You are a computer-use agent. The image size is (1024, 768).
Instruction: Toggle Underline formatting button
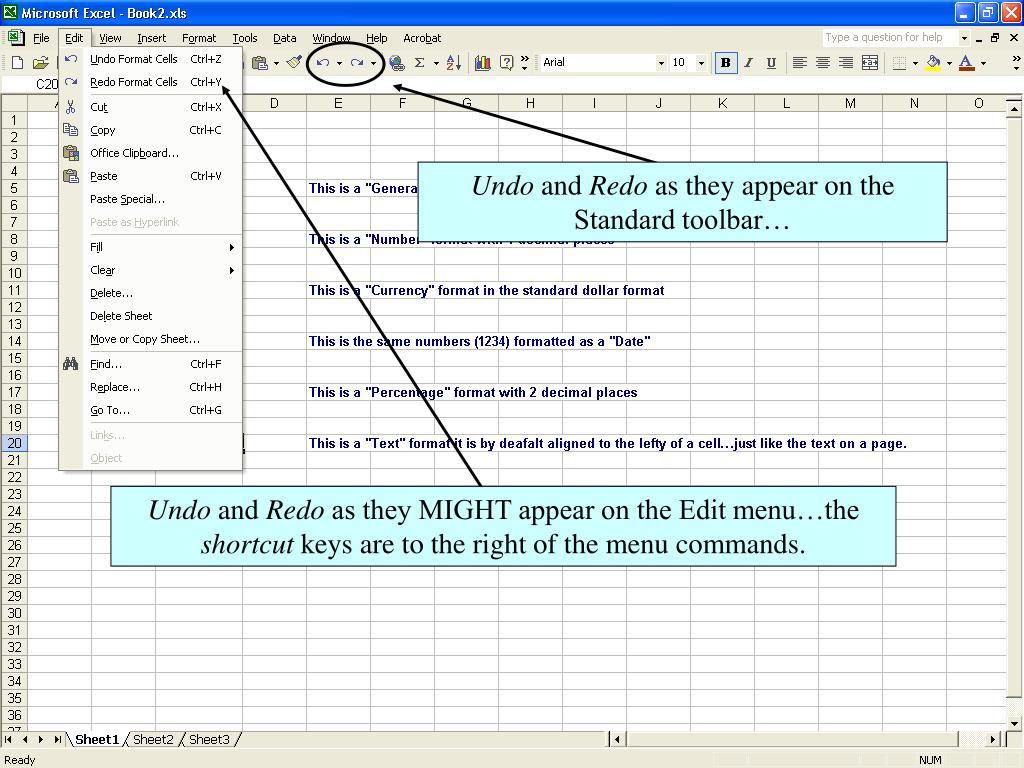[771, 63]
